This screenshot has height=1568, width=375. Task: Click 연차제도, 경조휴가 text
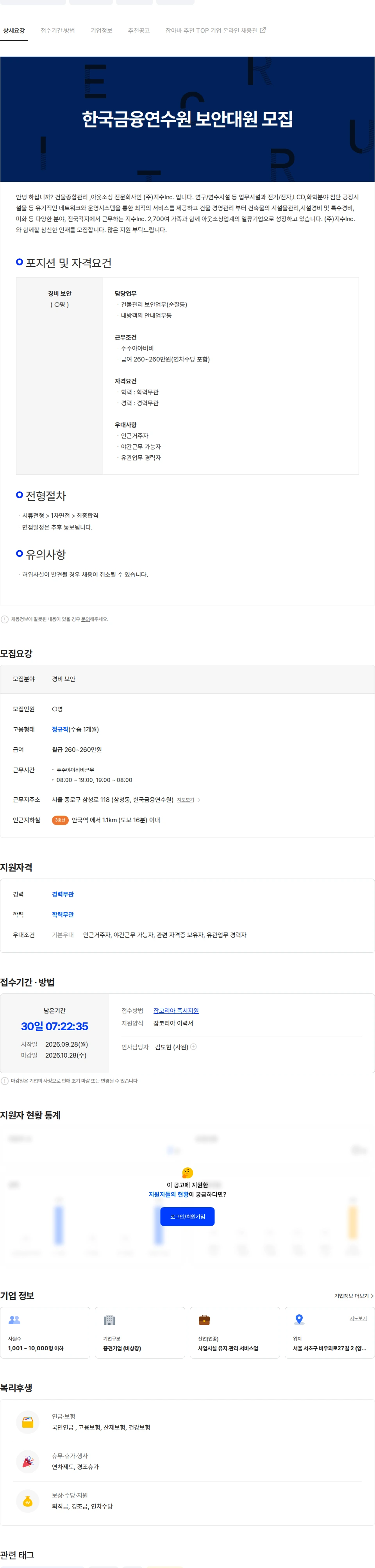75,1467
